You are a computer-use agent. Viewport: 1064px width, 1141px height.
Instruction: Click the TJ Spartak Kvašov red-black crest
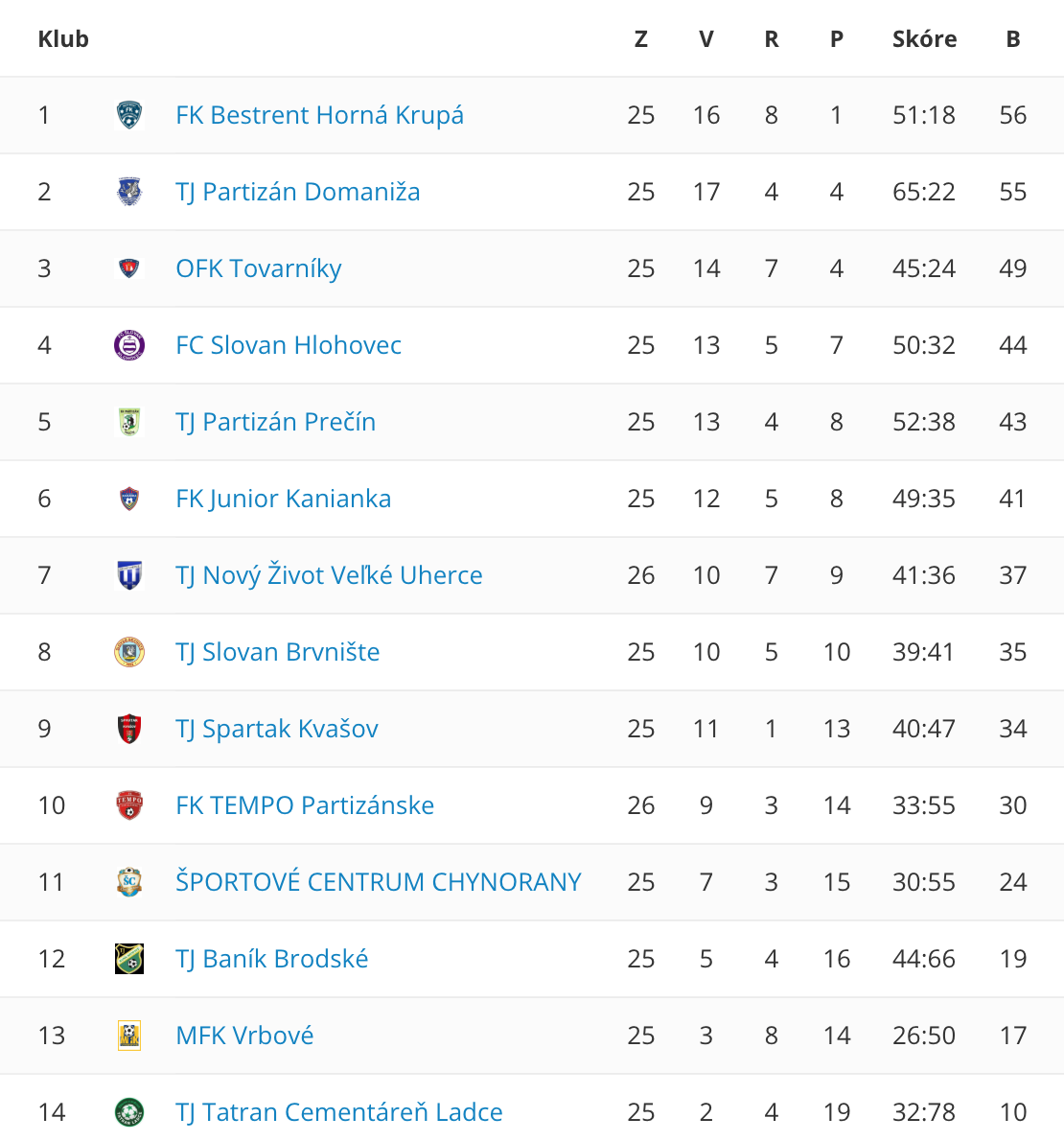pos(129,729)
